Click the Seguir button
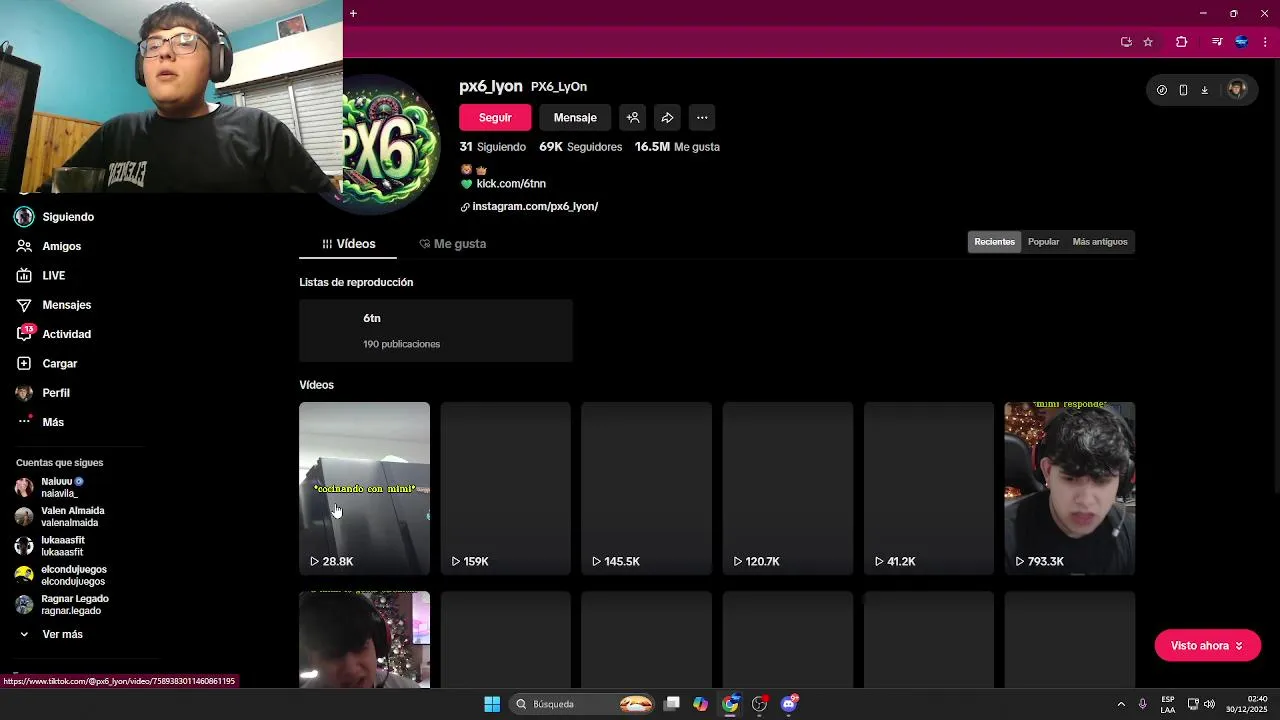The height and width of the screenshot is (720, 1280). (x=495, y=118)
